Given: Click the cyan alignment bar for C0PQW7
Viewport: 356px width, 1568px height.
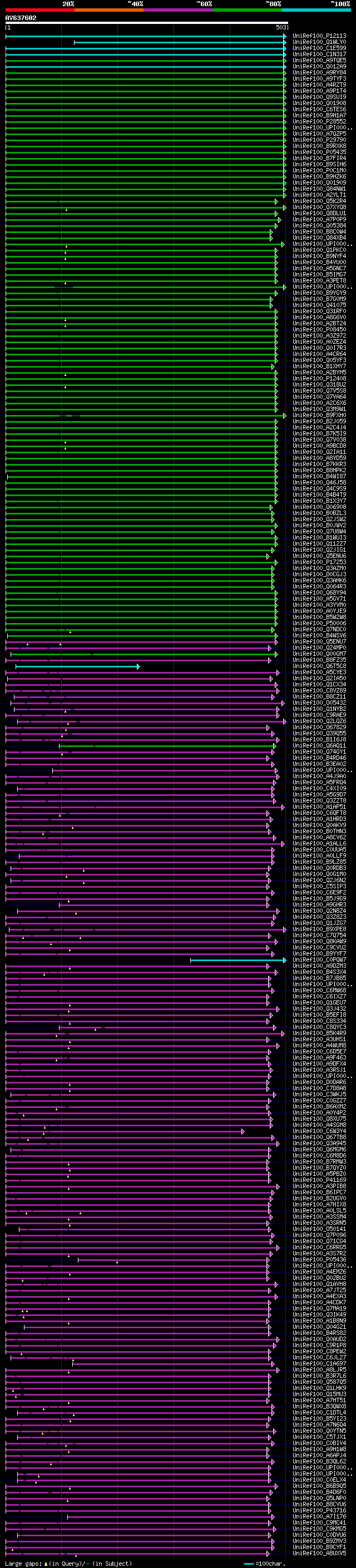Looking at the screenshot, I should coord(238,961).
